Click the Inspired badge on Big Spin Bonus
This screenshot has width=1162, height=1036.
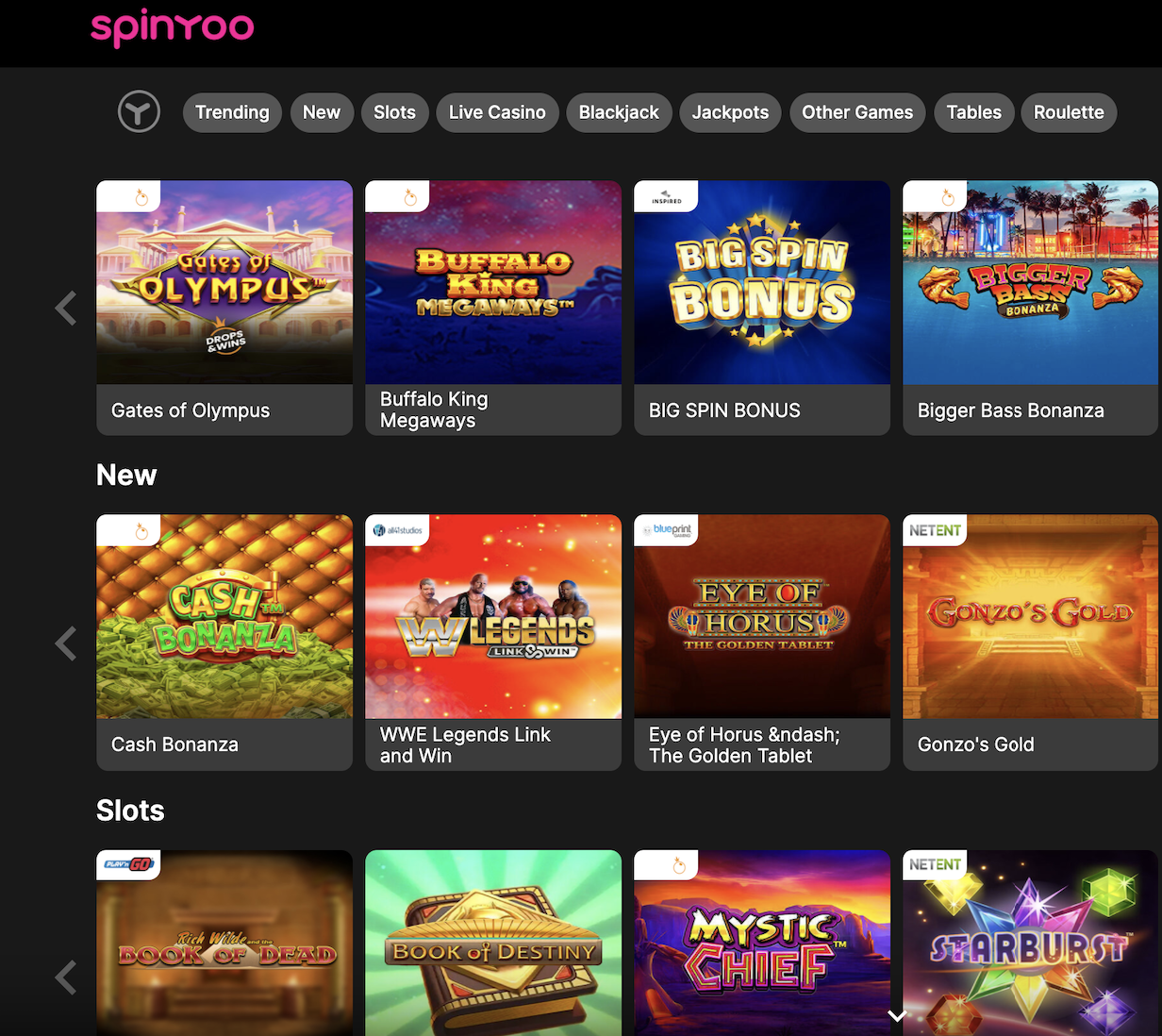[666, 196]
